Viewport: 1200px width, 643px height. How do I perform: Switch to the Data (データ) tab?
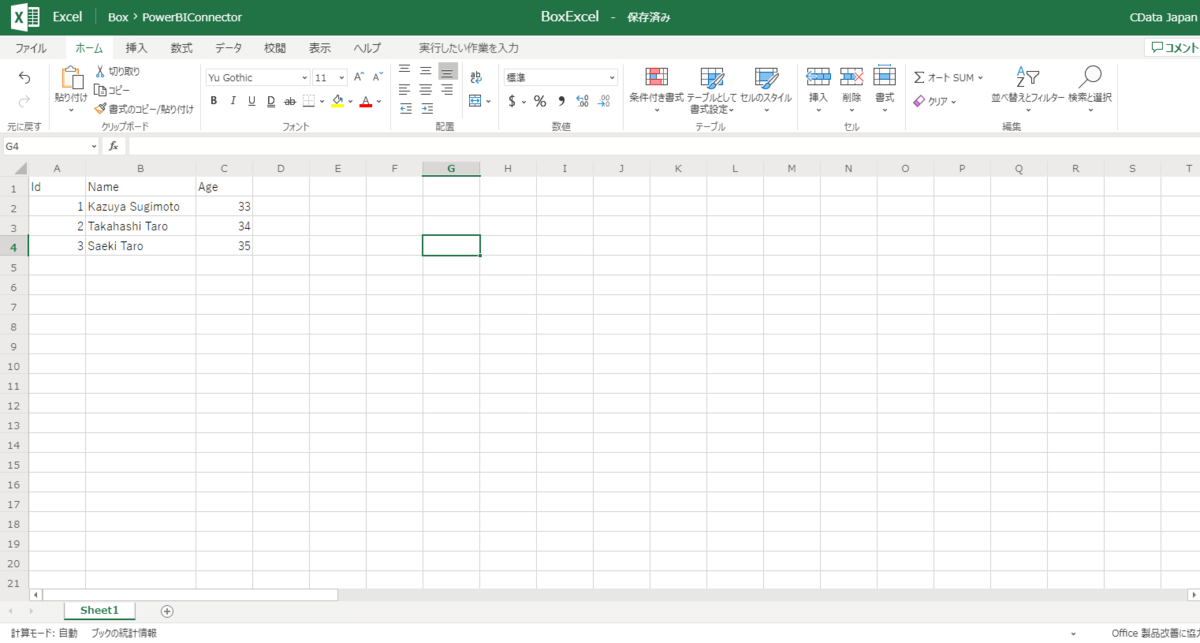click(228, 48)
